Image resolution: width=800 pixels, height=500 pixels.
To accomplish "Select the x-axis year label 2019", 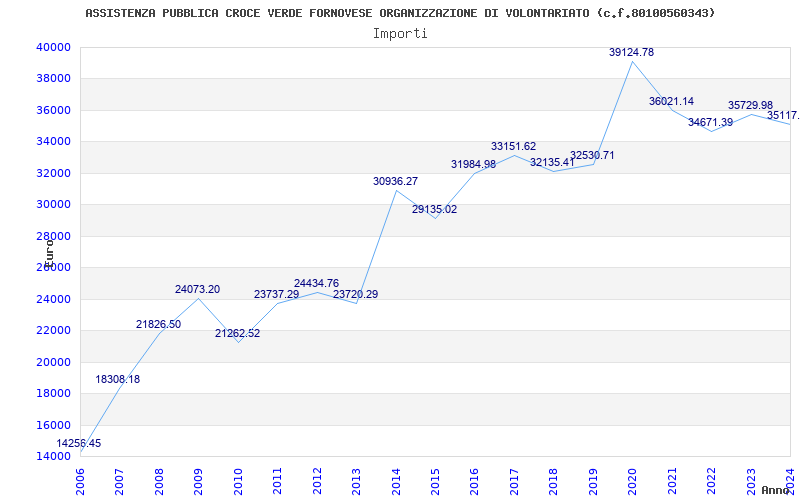I will point(593,482).
